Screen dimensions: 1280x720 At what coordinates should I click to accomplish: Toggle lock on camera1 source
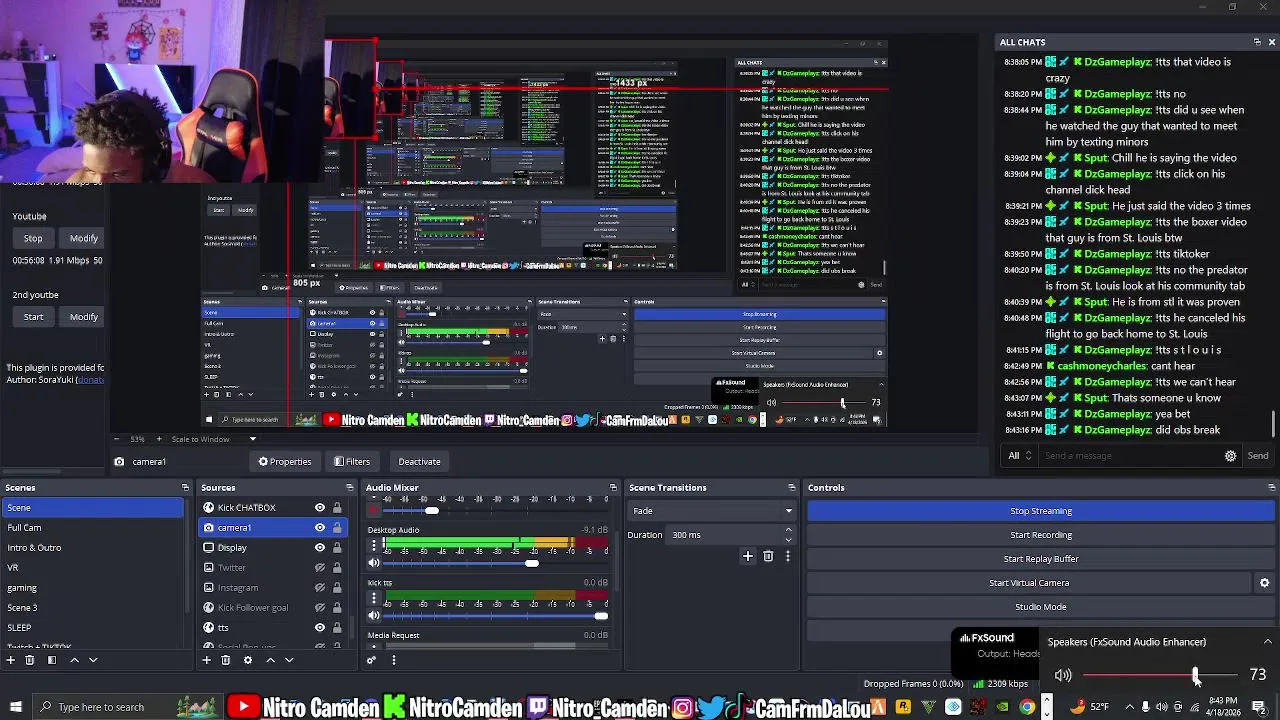point(337,528)
